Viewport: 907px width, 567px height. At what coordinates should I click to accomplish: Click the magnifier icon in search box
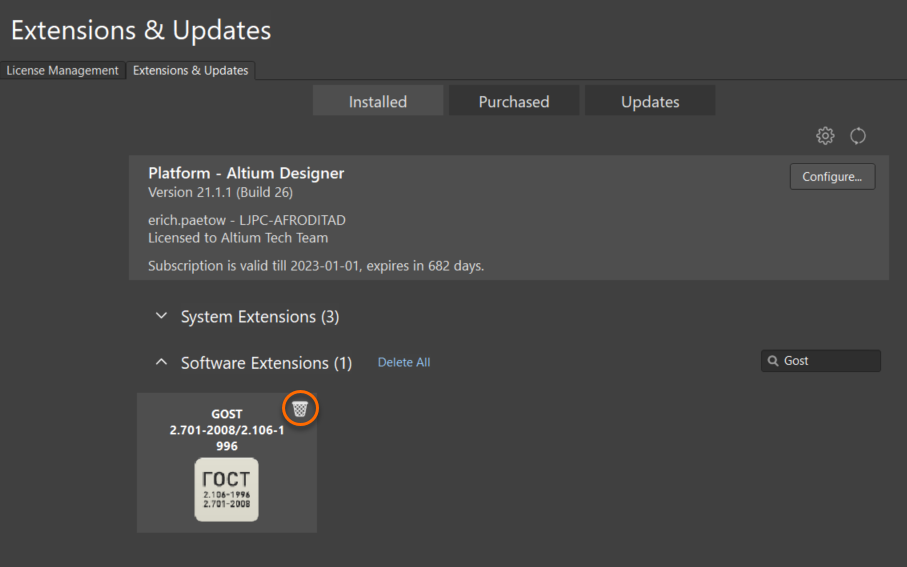(773, 361)
